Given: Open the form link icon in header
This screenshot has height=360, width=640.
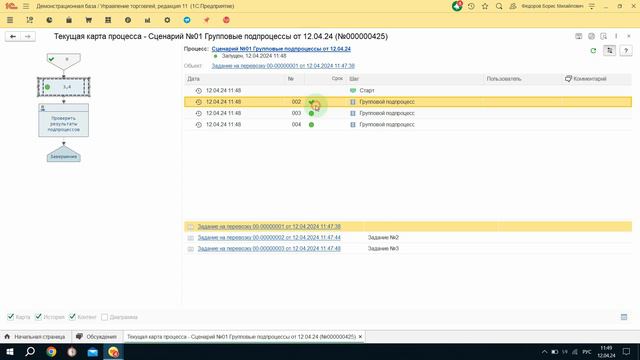Looking at the screenshot, I should coord(578,36).
